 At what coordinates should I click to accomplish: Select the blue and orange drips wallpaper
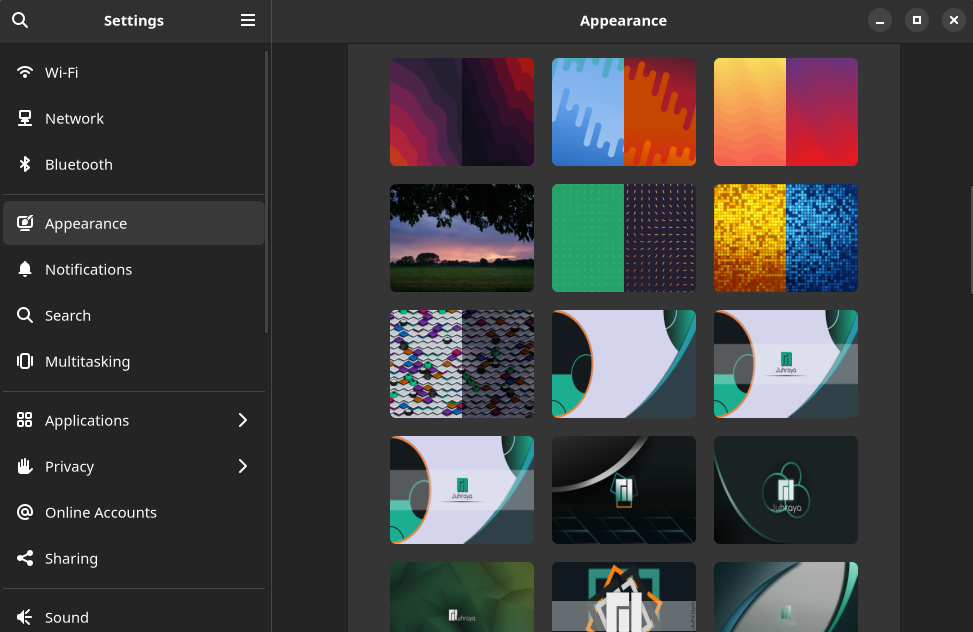coord(624,112)
